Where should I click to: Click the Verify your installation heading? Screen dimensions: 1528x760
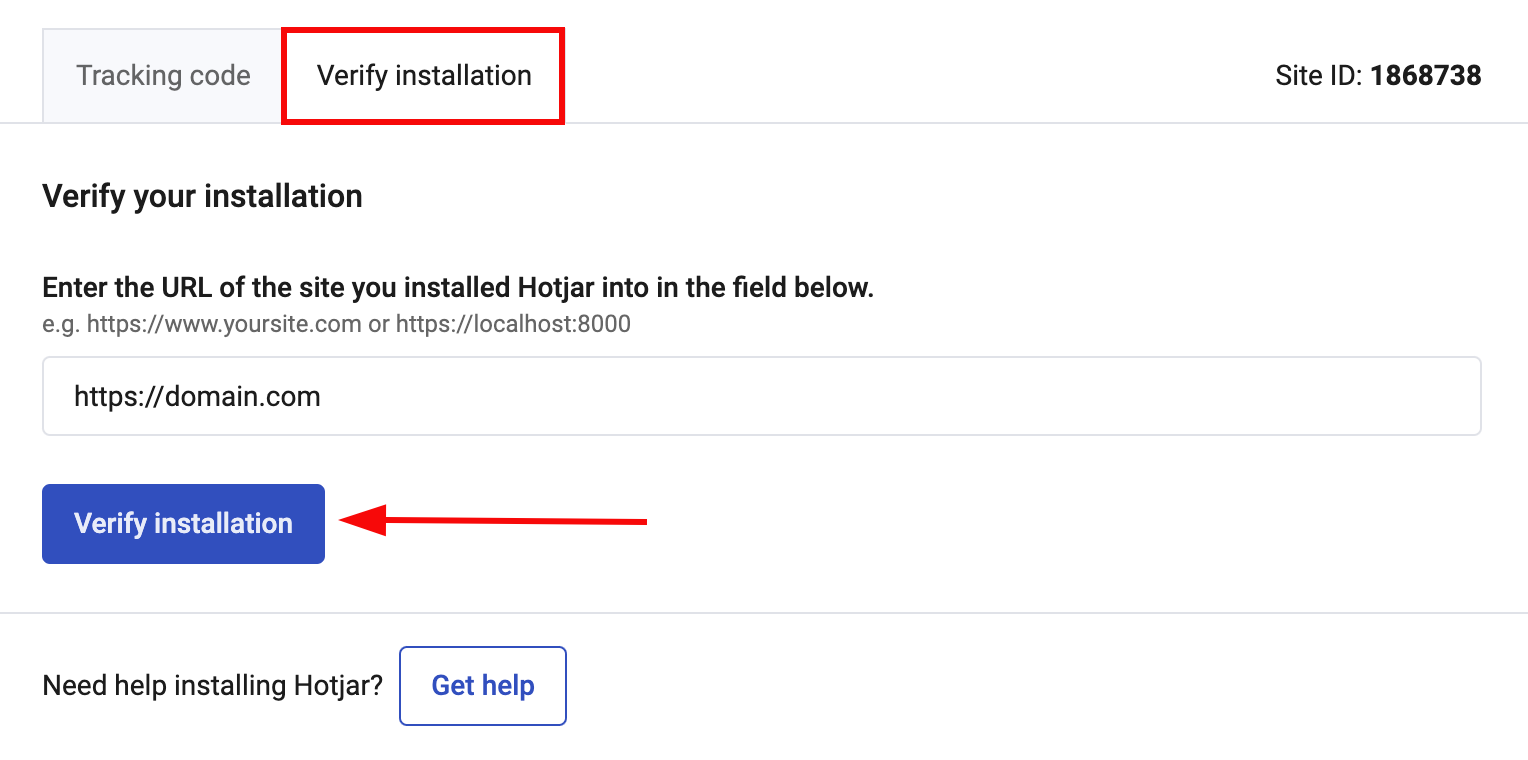pos(202,196)
